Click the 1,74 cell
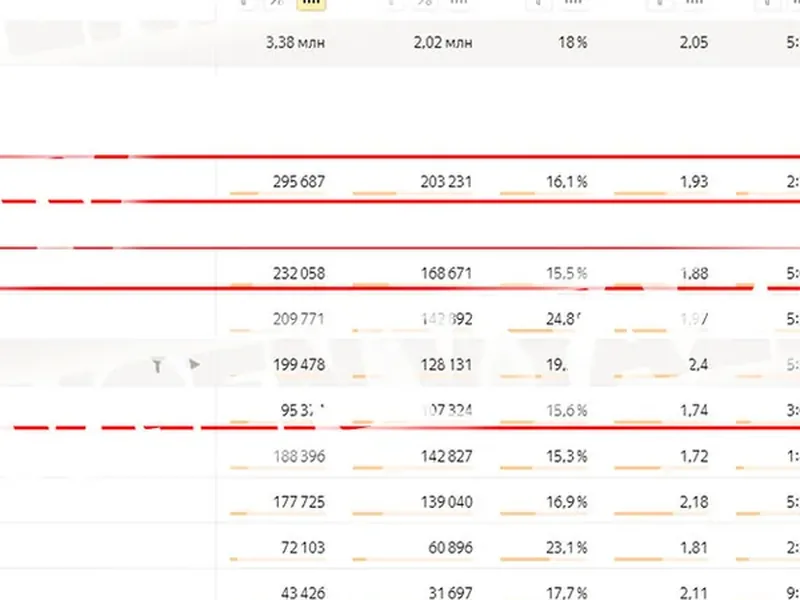800x600 pixels. [x=693, y=410]
